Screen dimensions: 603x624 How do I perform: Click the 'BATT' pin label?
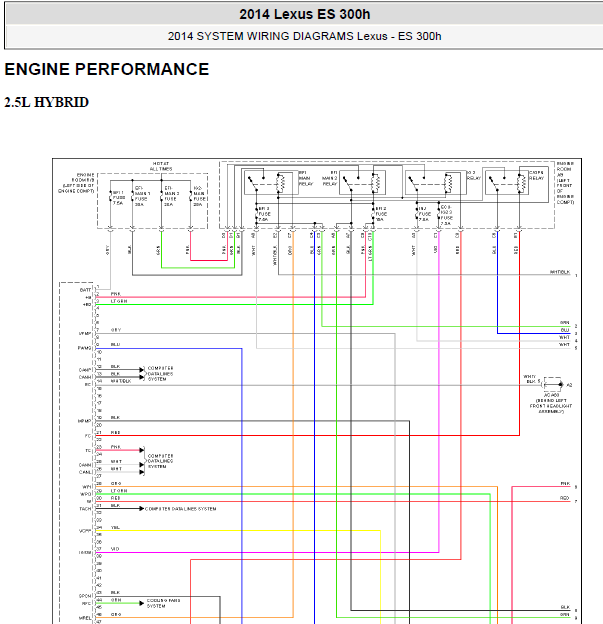[x=86, y=290]
